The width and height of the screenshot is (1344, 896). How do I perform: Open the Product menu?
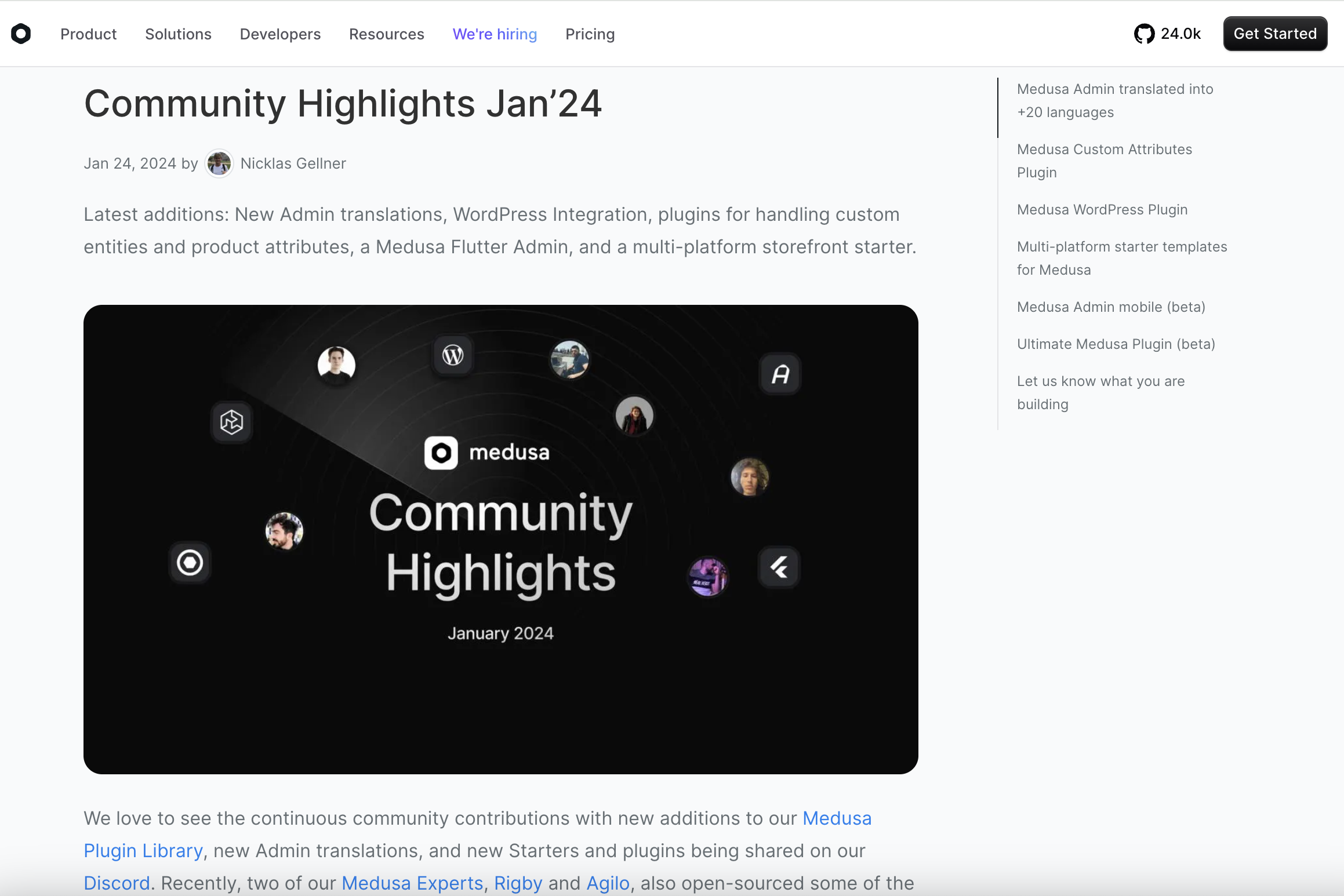pyautogui.click(x=88, y=34)
